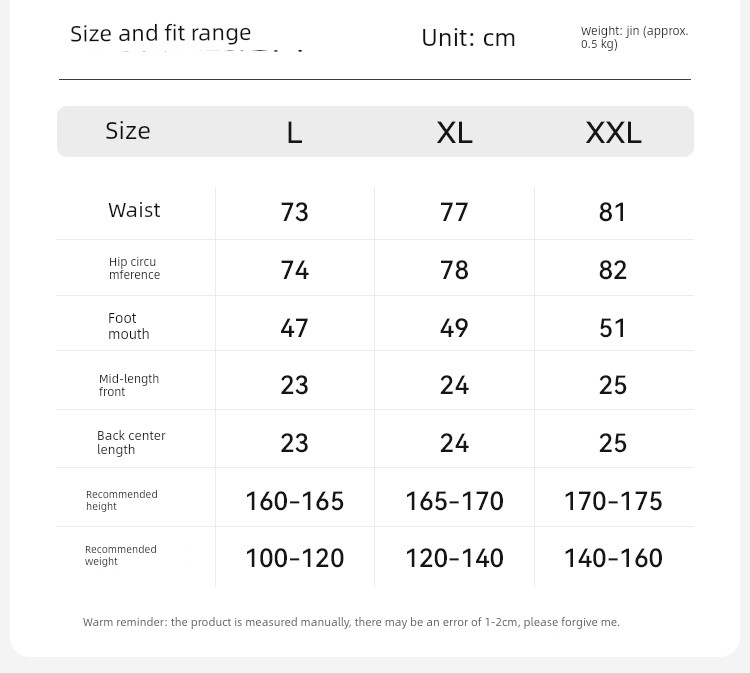Click the Recommended height row label
750x673 pixels.
(121, 500)
